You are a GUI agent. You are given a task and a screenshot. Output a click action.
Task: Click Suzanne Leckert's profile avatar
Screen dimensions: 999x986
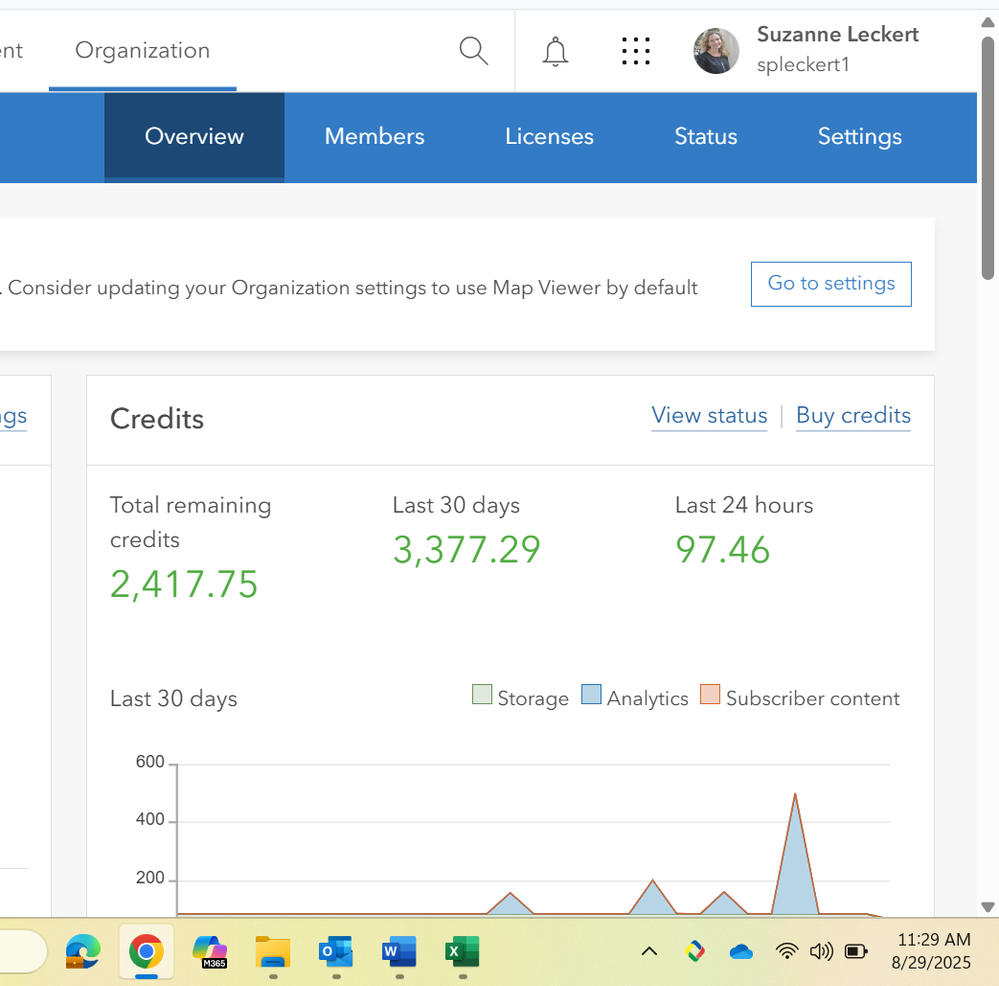715,51
